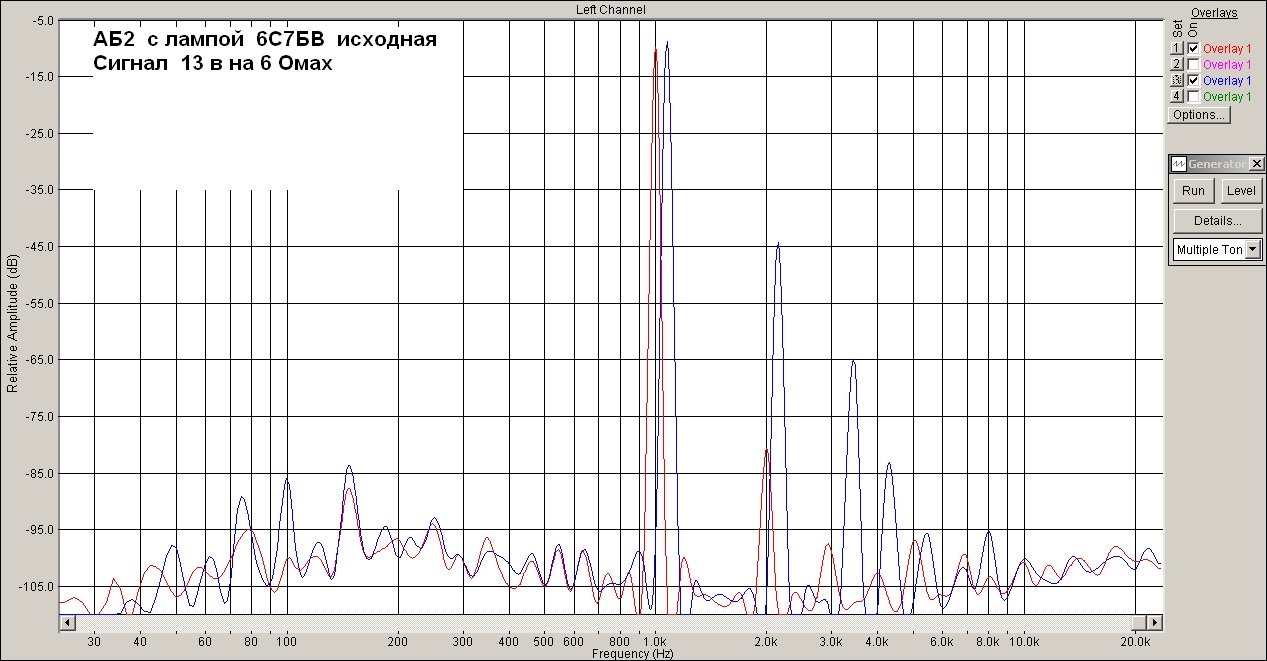The image size is (1267, 661).
Task: Click the Frequency (Hz) axis label
Action: pos(632,654)
